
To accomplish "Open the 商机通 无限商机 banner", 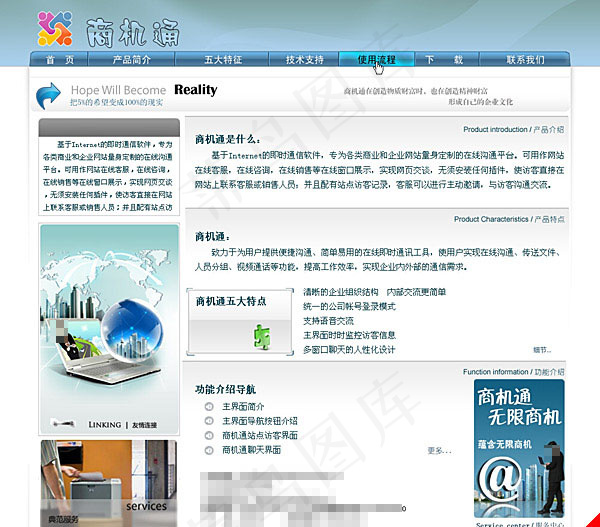I will click(519, 448).
